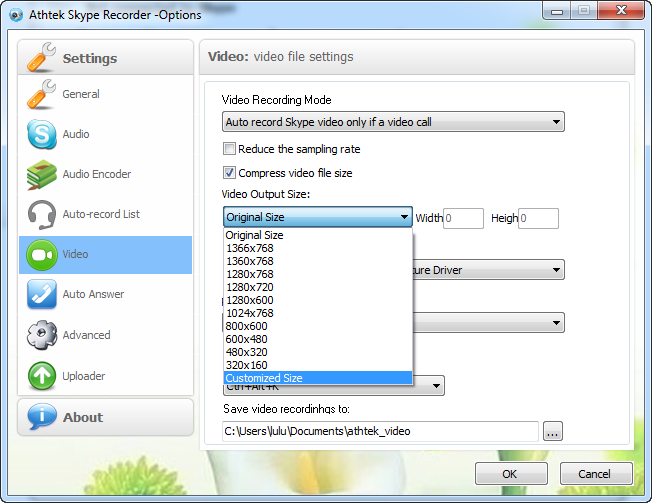Pick 1360x768 output size
Image resolution: width=652 pixels, height=503 pixels.
318,261
